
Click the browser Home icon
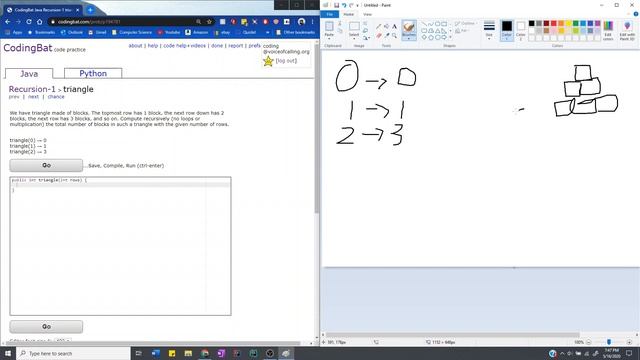40,22
